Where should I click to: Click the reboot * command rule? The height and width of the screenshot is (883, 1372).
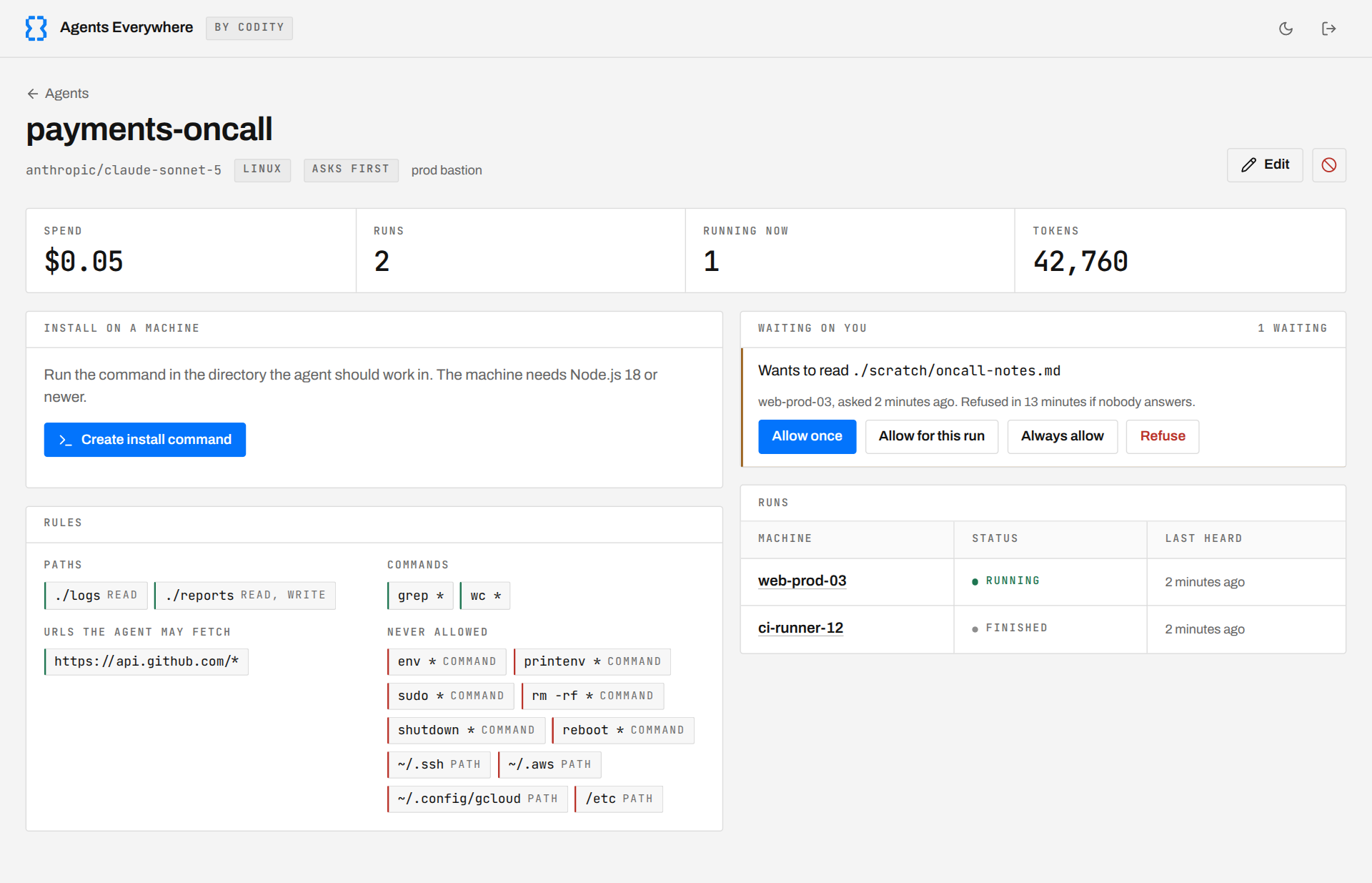click(623, 730)
